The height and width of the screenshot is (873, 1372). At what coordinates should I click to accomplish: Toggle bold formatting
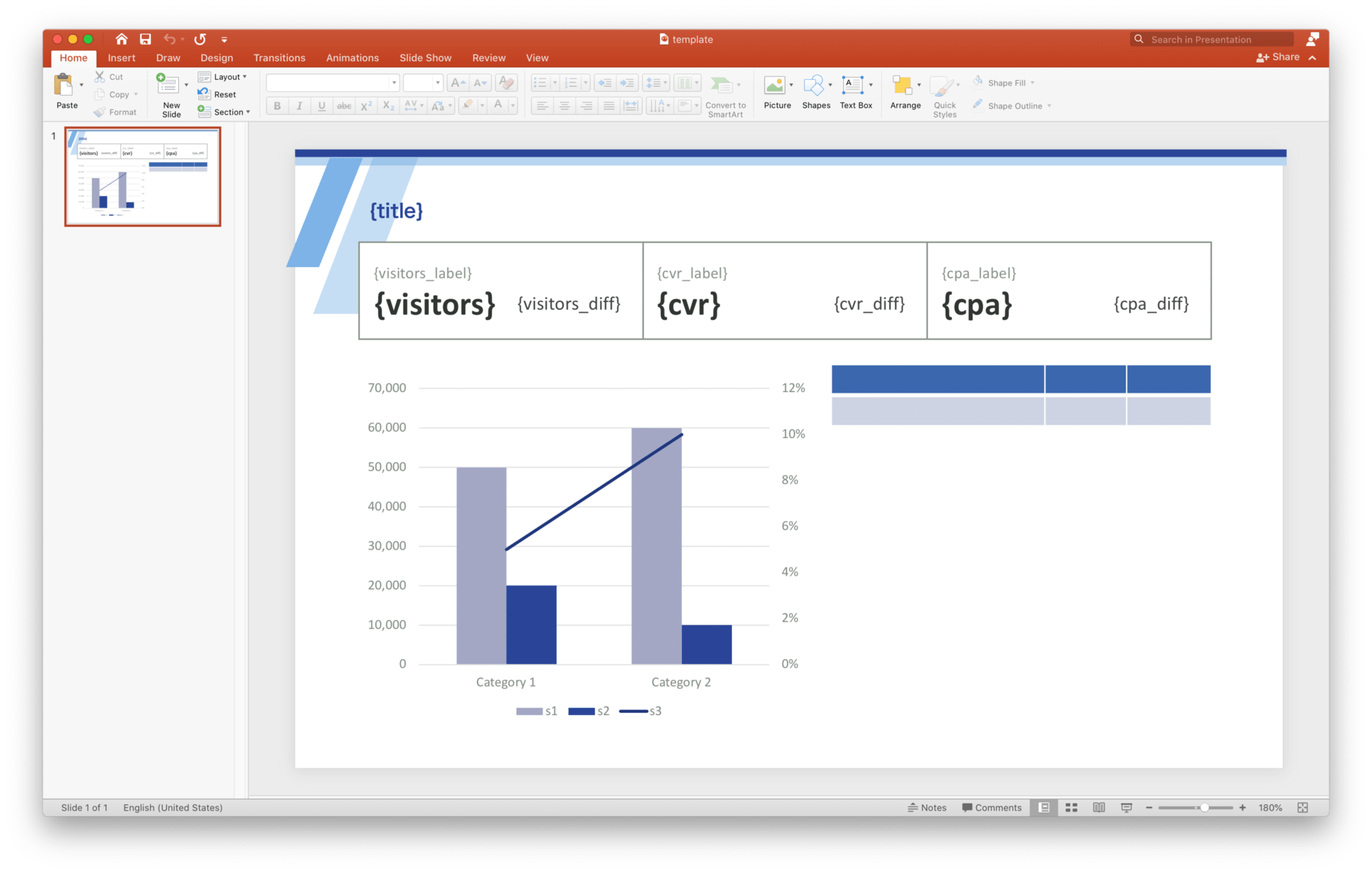[276, 106]
